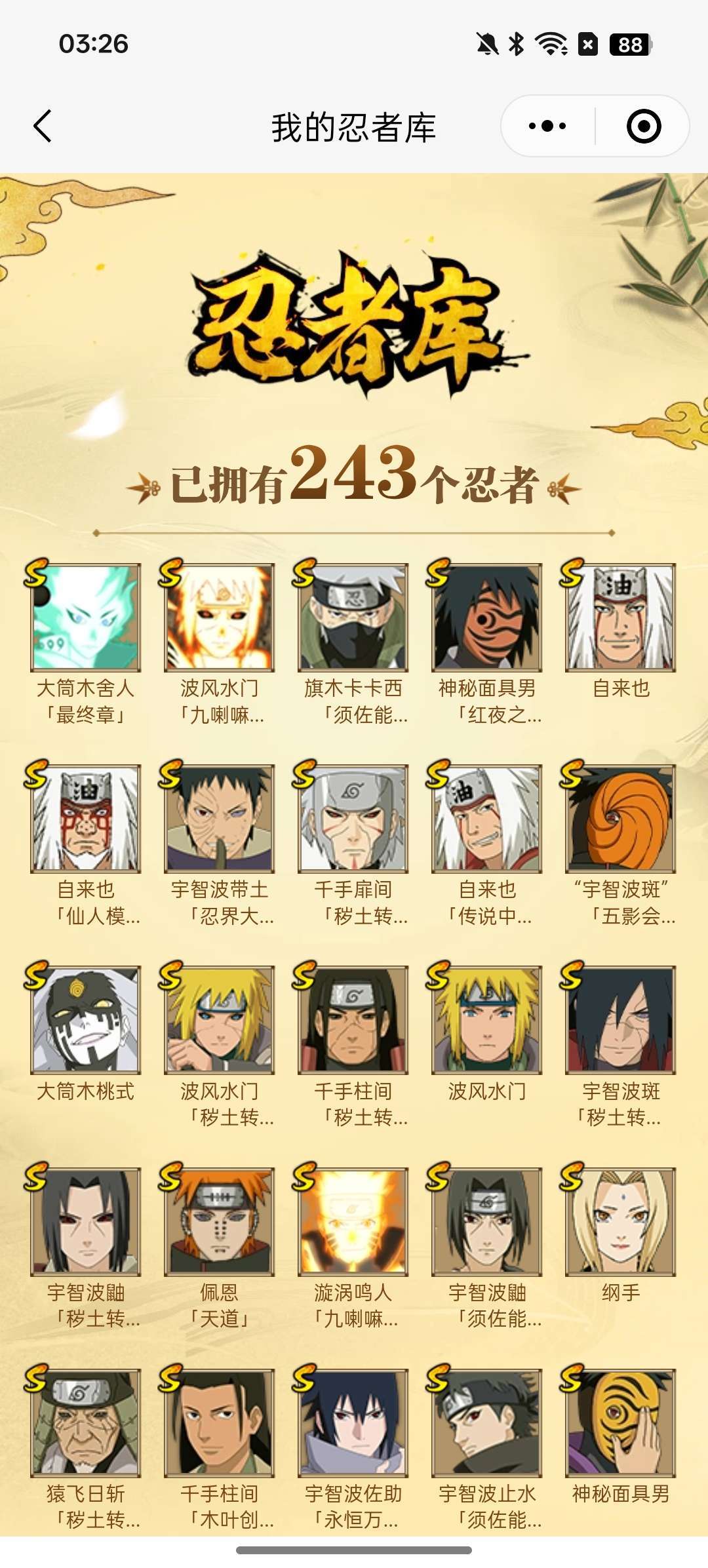This screenshot has height=1568, width=708.
Task: Choose the 宇智波带土「忍界大…」avatar
Action: [220, 819]
